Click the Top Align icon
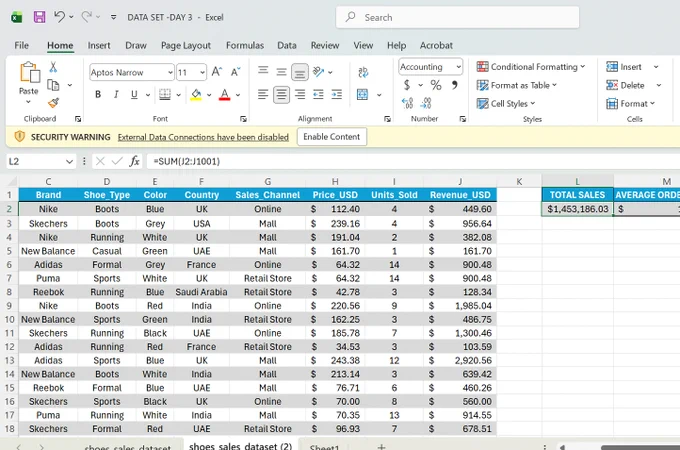680x450 pixels. (x=263, y=71)
